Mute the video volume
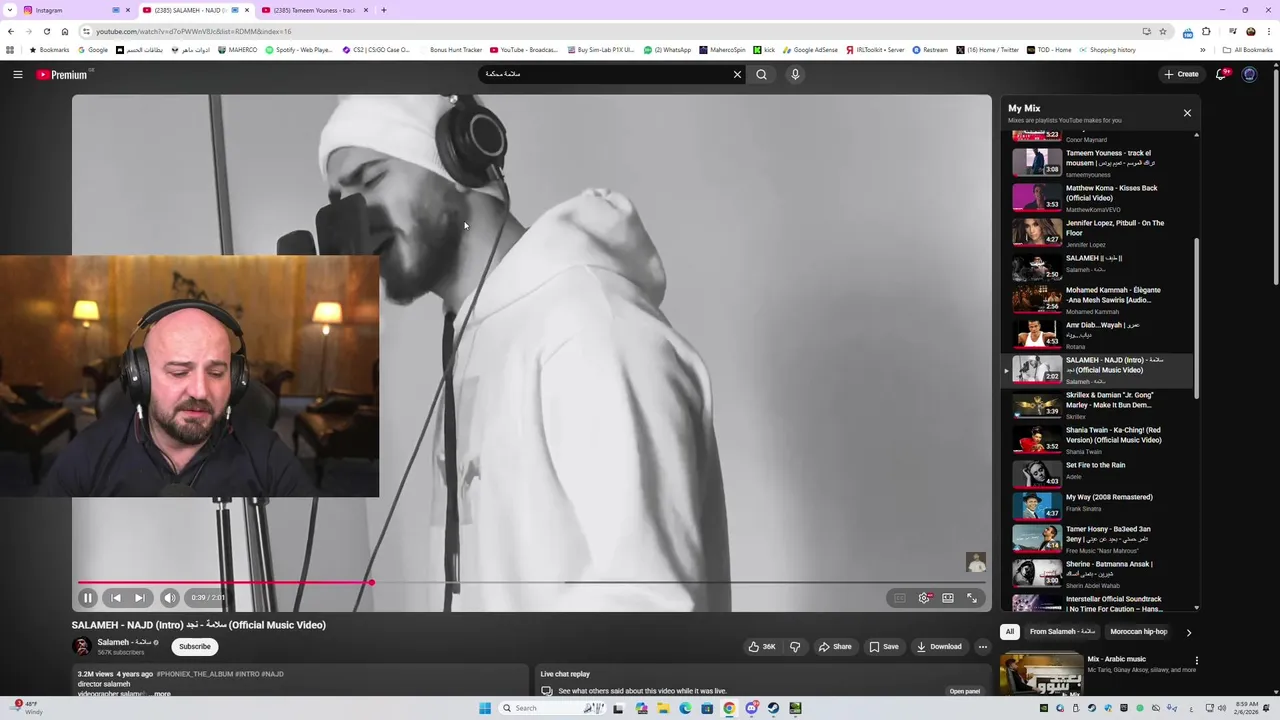1280x720 pixels. coord(170,598)
